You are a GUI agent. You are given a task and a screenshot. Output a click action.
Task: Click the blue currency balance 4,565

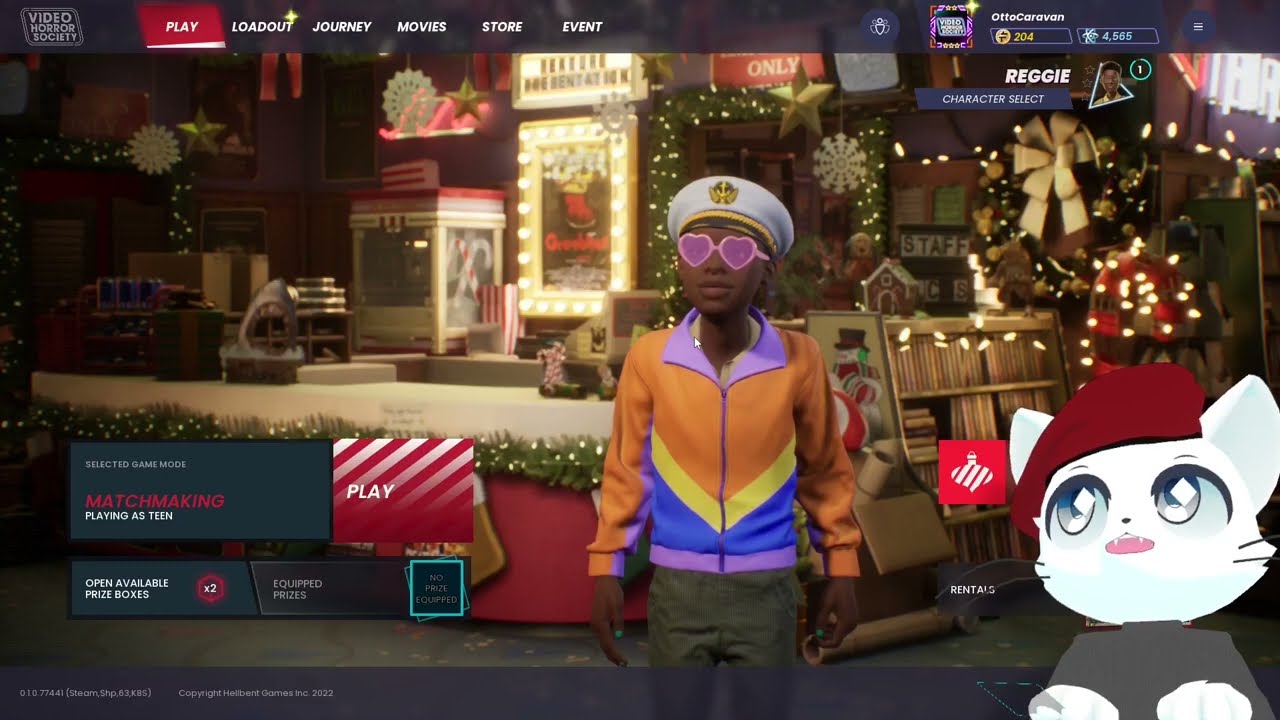[1118, 36]
